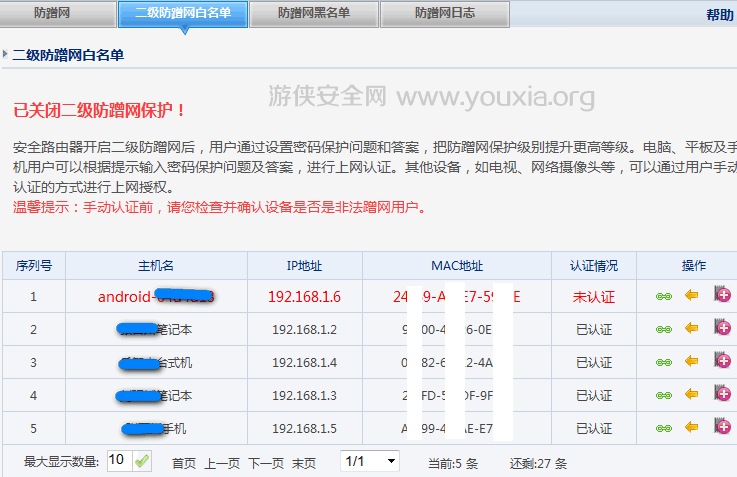
Task: Click the red 未认证 status cell
Action: coord(594,297)
